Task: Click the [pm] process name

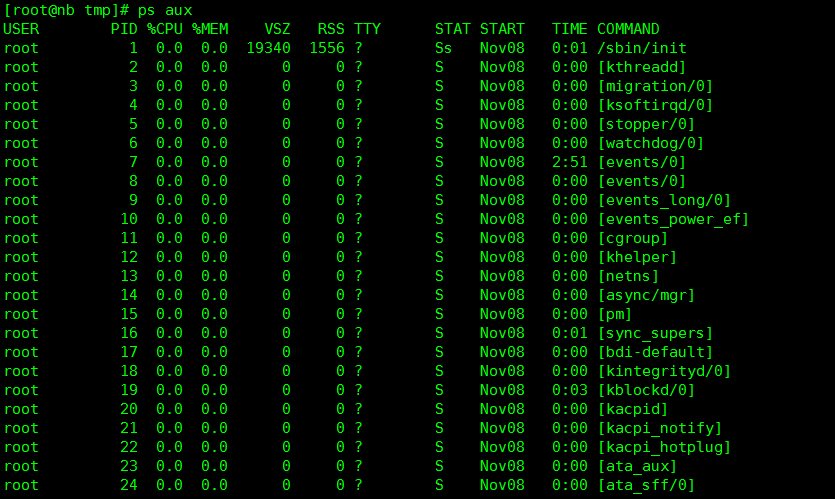Action: coord(615,314)
